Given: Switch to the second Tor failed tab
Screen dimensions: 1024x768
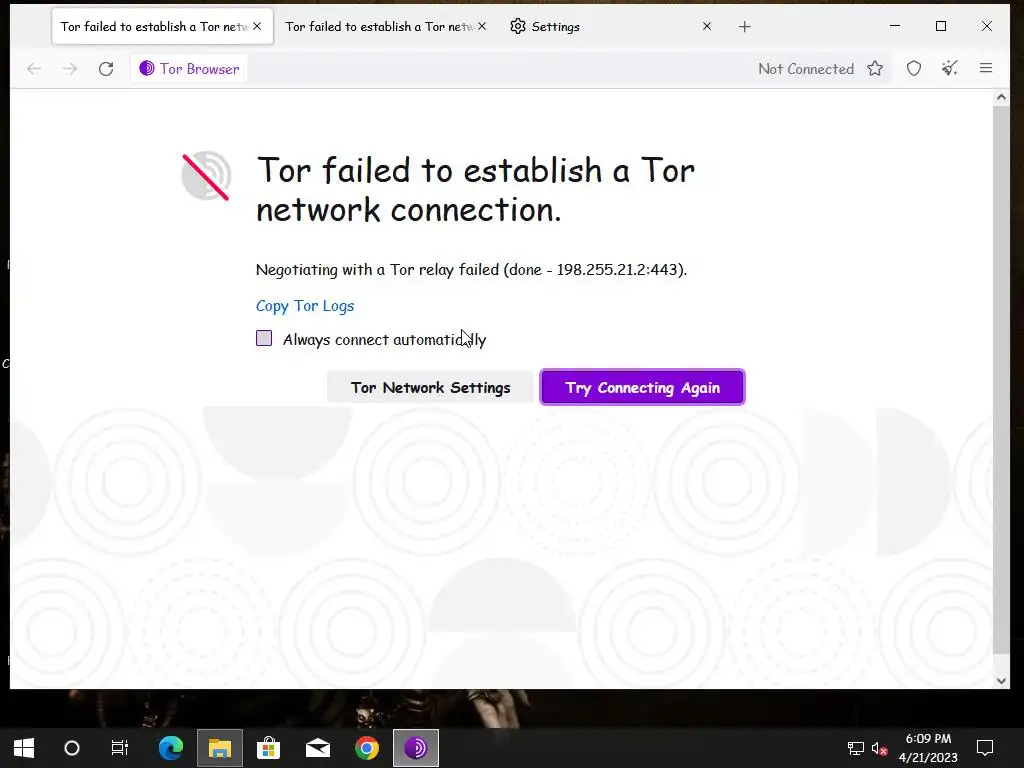Looking at the screenshot, I should [x=379, y=27].
